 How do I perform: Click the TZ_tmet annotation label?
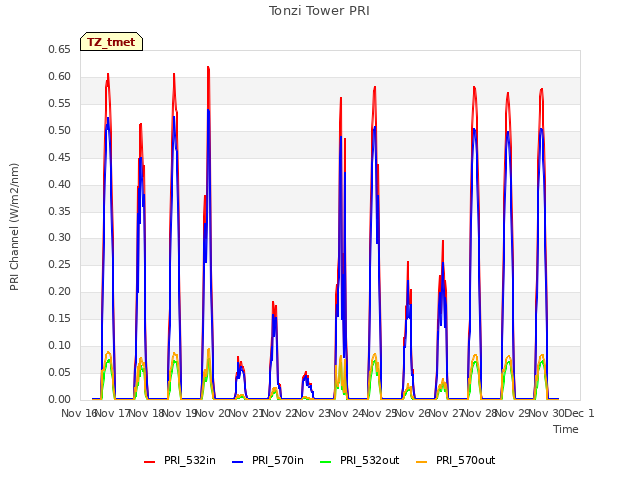click(111, 42)
